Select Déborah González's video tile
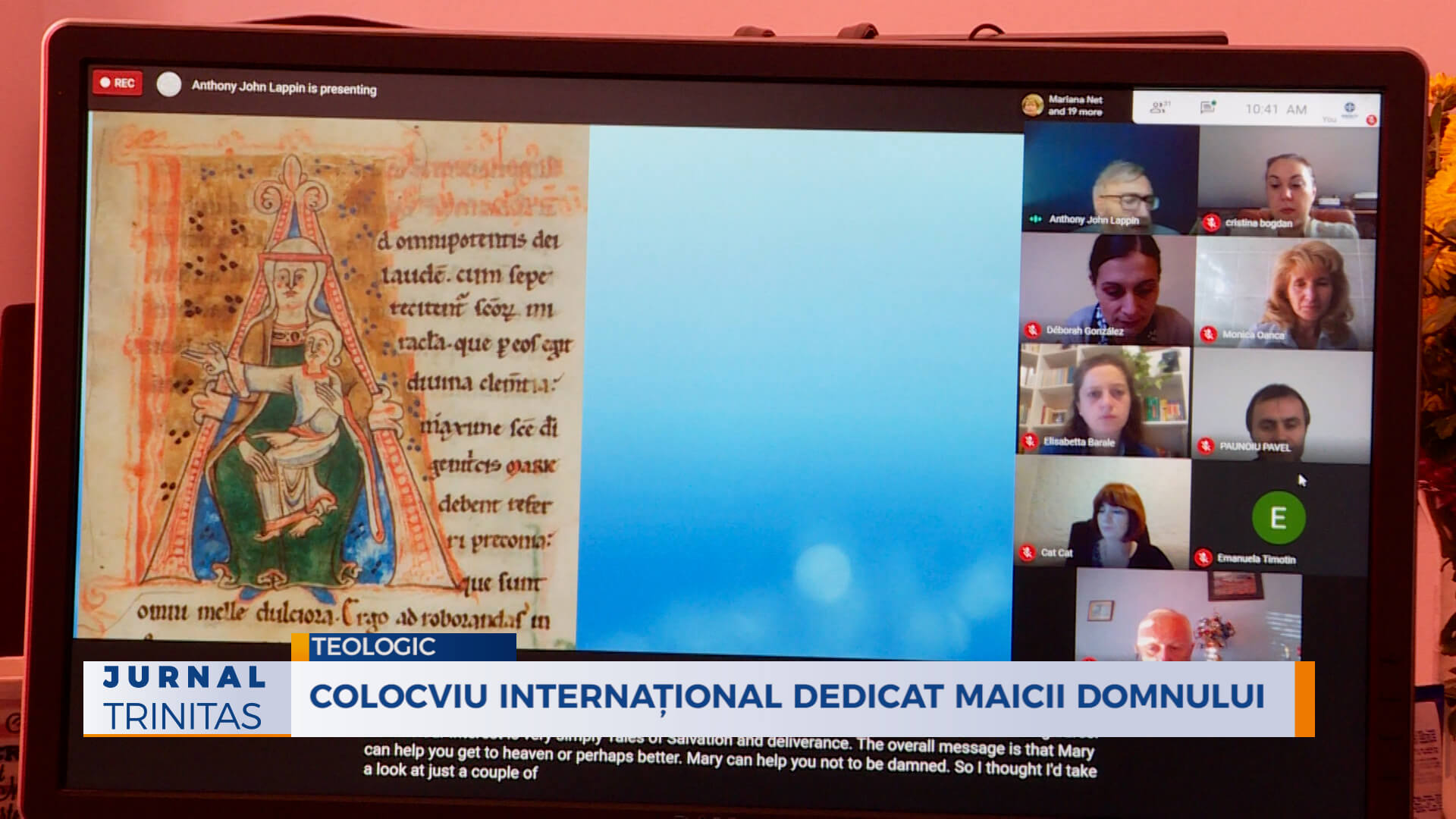Image resolution: width=1456 pixels, height=819 pixels. (x=1106, y=289)
